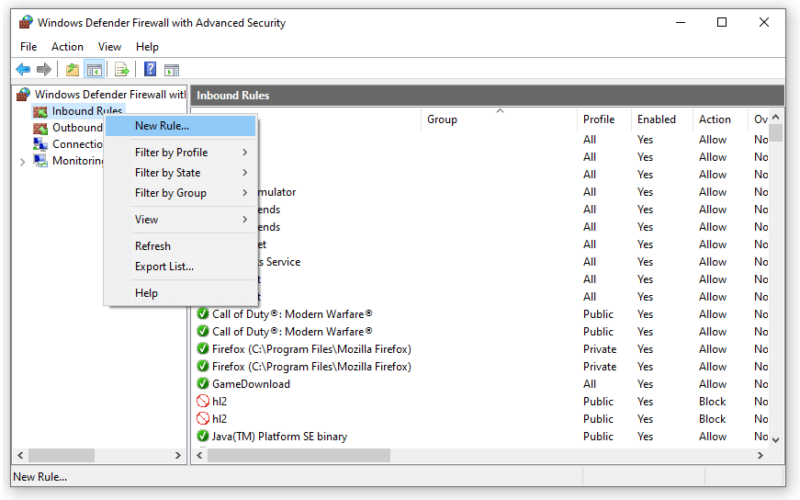Expand the Monitoring tree node arrow
This screenshot has height=500, width=800.
[x=22, y=162]
